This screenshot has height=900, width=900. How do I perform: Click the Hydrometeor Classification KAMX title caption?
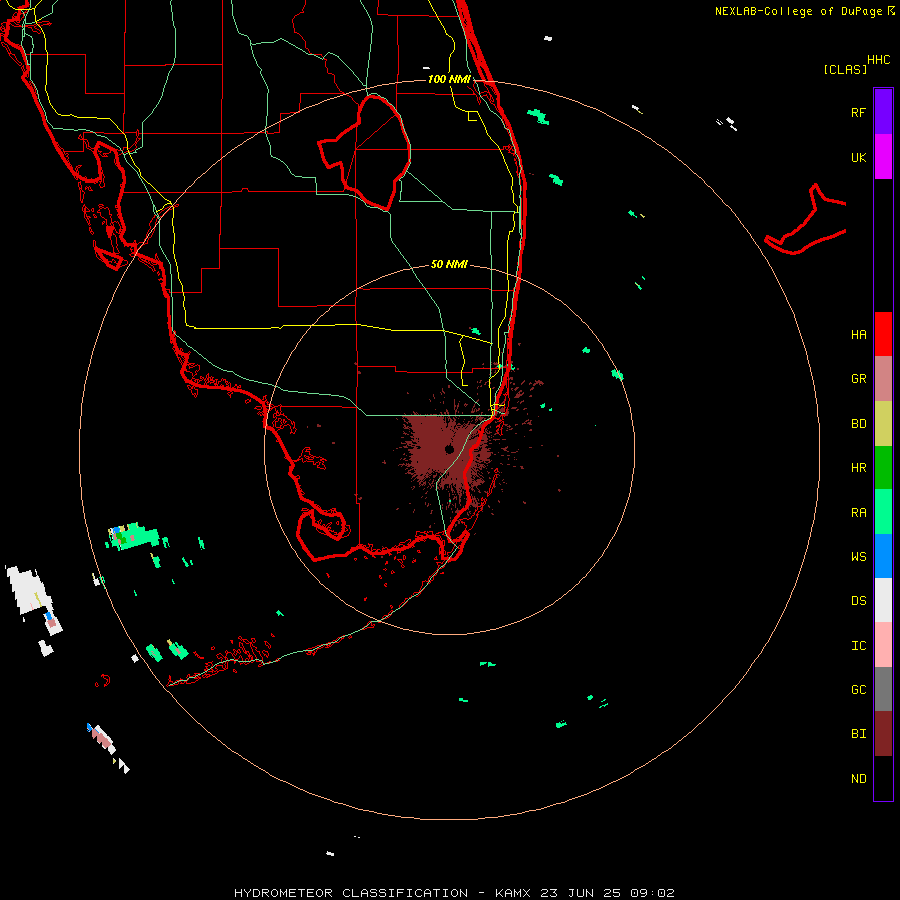coord(454,893)
